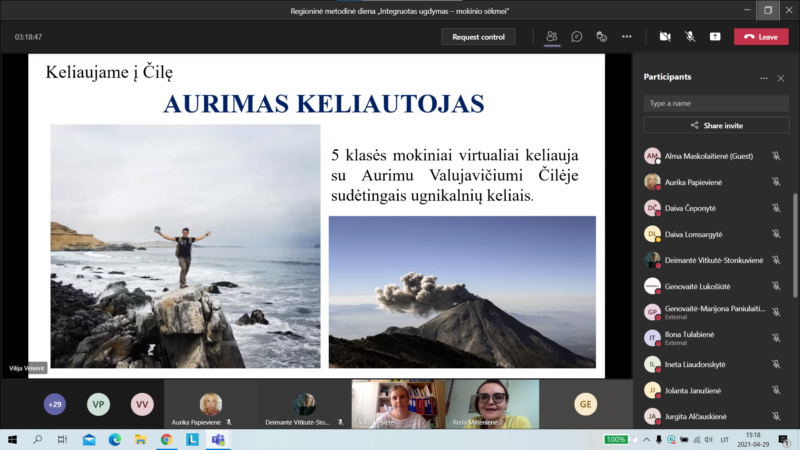Viewport: 800px width, 450px height.
Task: Open File Explorer from taskbar
Action: click(140, 439)
